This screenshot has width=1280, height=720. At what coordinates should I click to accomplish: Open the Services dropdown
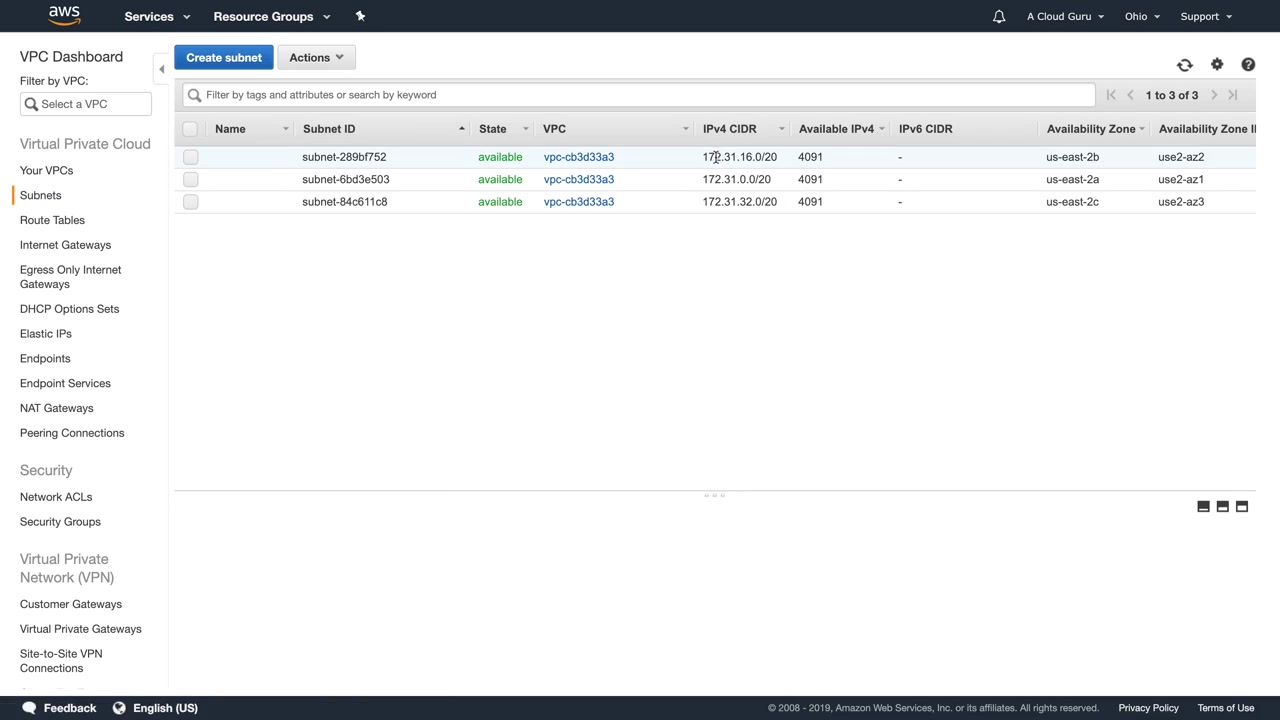click(x=156, y=16)
